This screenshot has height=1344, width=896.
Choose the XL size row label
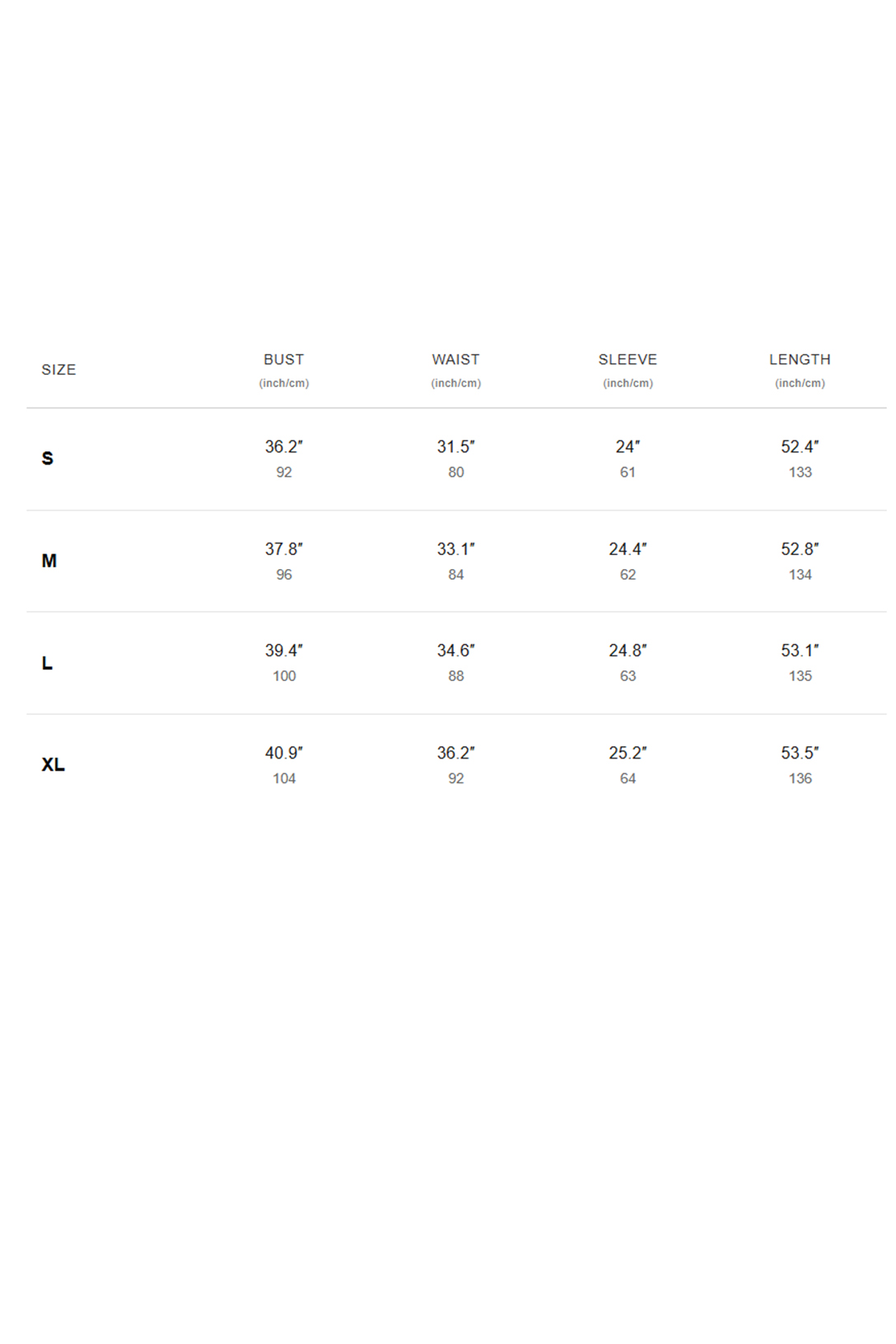[x=53, y=765]
